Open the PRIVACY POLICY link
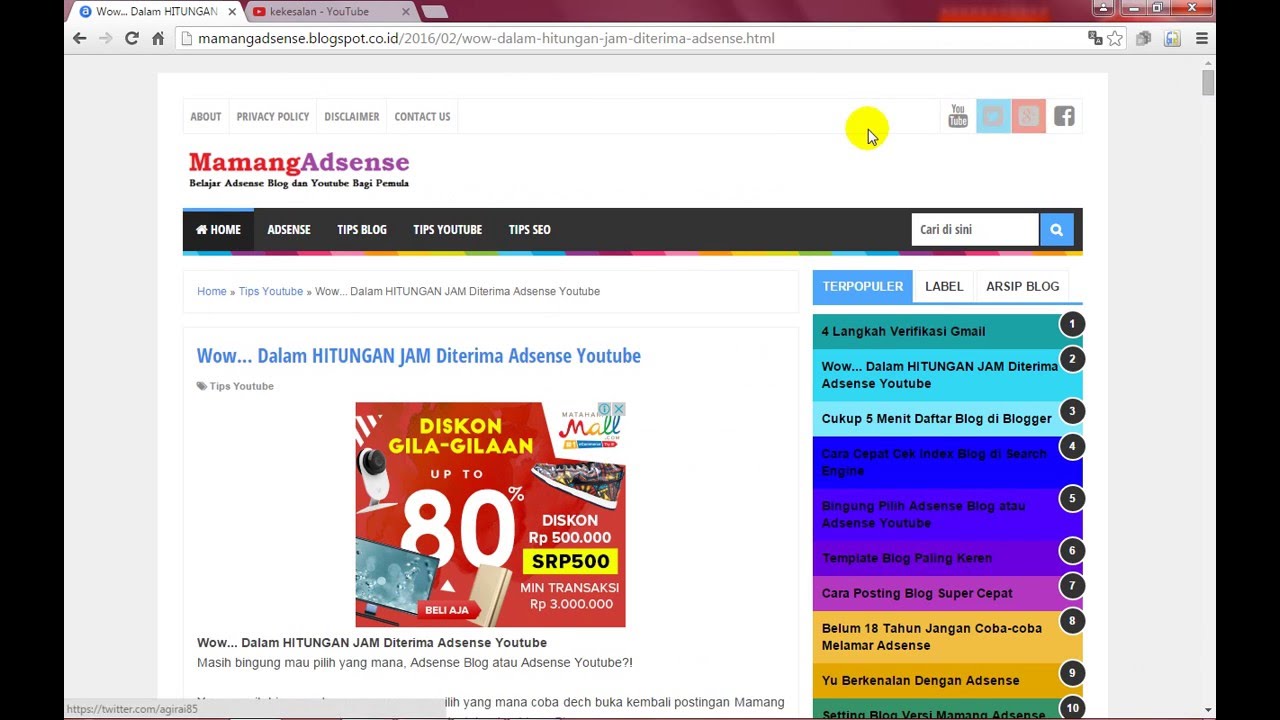Image resolution: width=1280 pixels, height=720 pixels. pyautogui.click(x=273, y=116)
